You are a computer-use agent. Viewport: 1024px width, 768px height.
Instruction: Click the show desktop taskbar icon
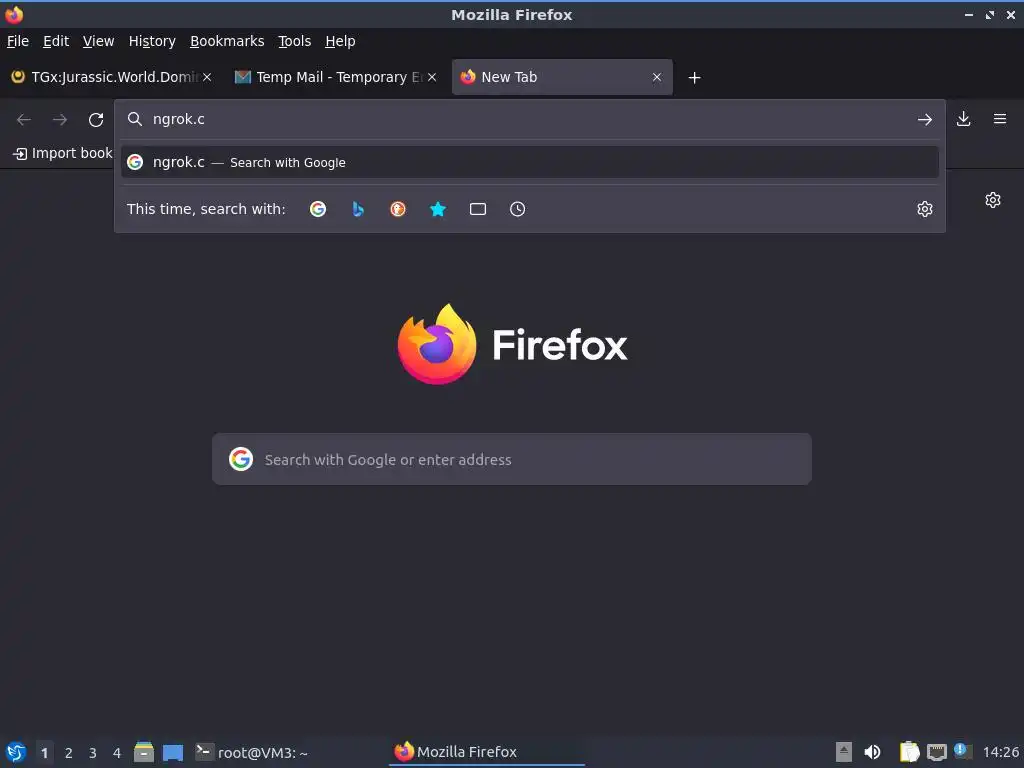tap(173, 752)
